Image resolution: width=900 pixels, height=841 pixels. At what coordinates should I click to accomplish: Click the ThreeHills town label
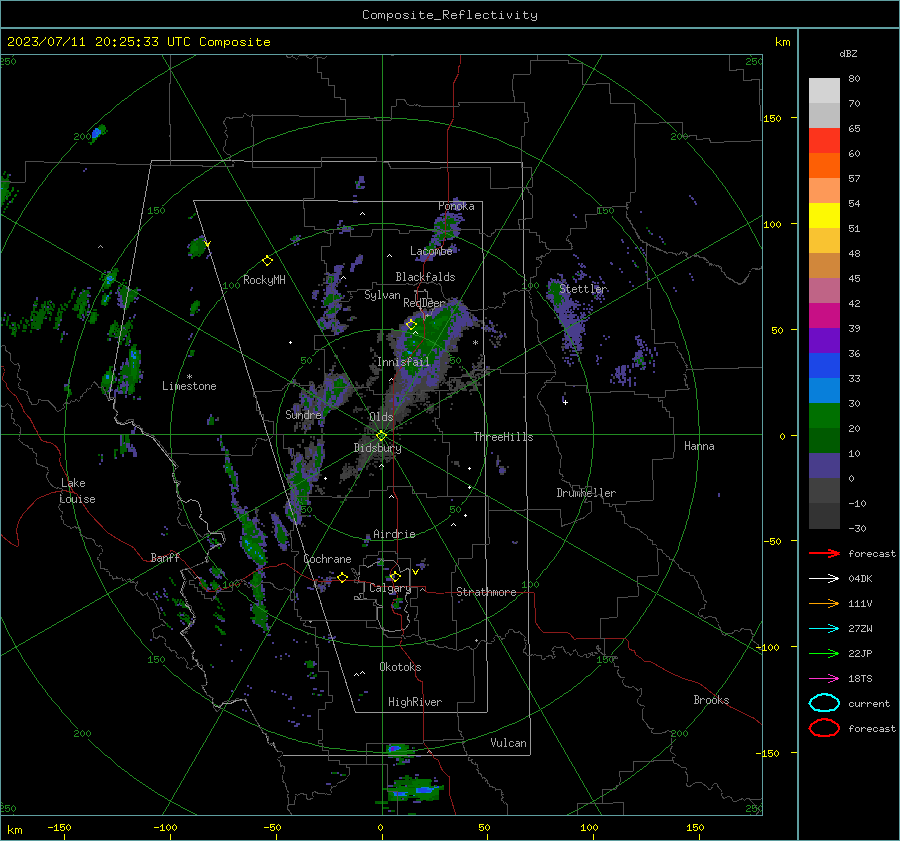point(503,437)
